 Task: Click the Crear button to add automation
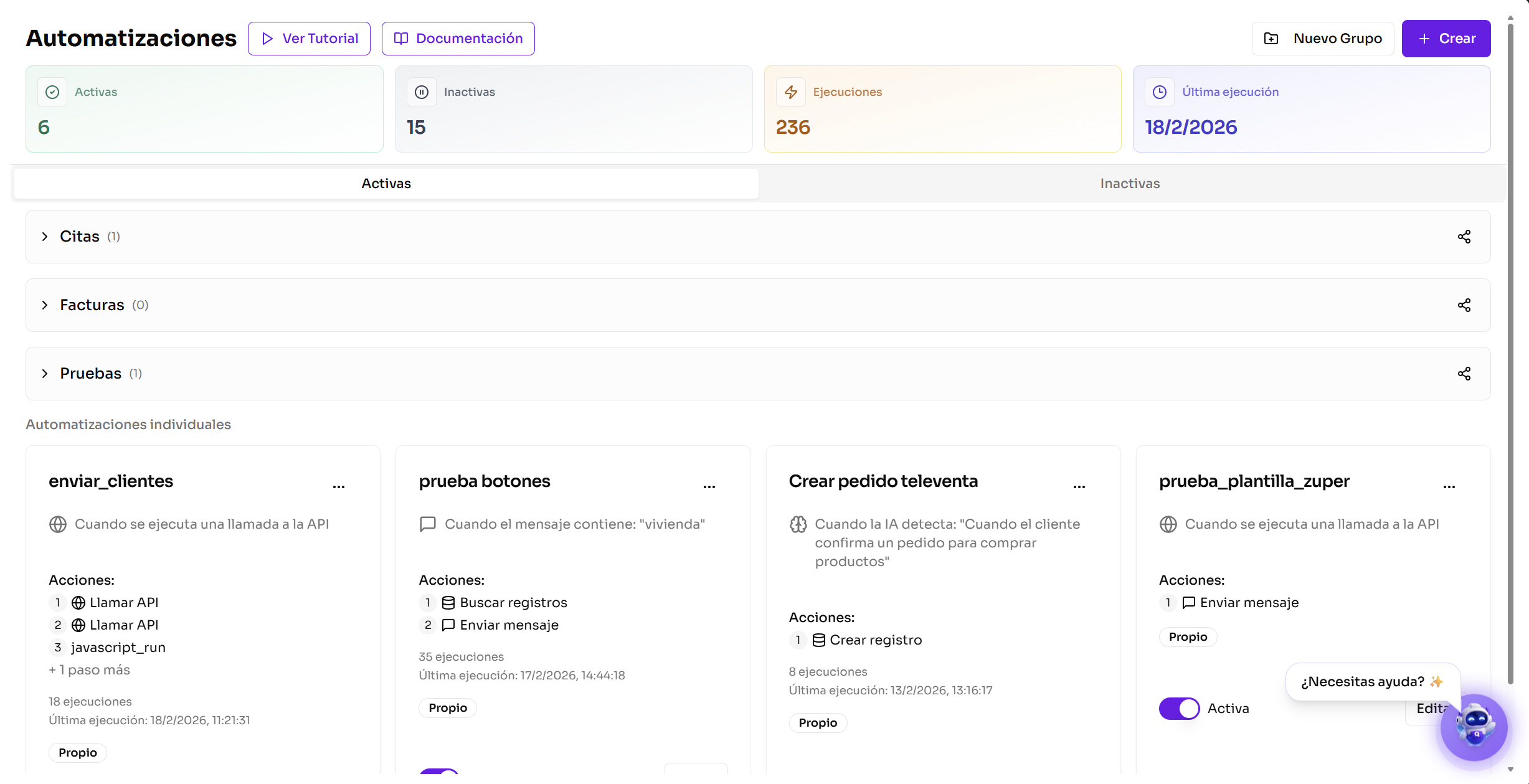coord(1446,39)
